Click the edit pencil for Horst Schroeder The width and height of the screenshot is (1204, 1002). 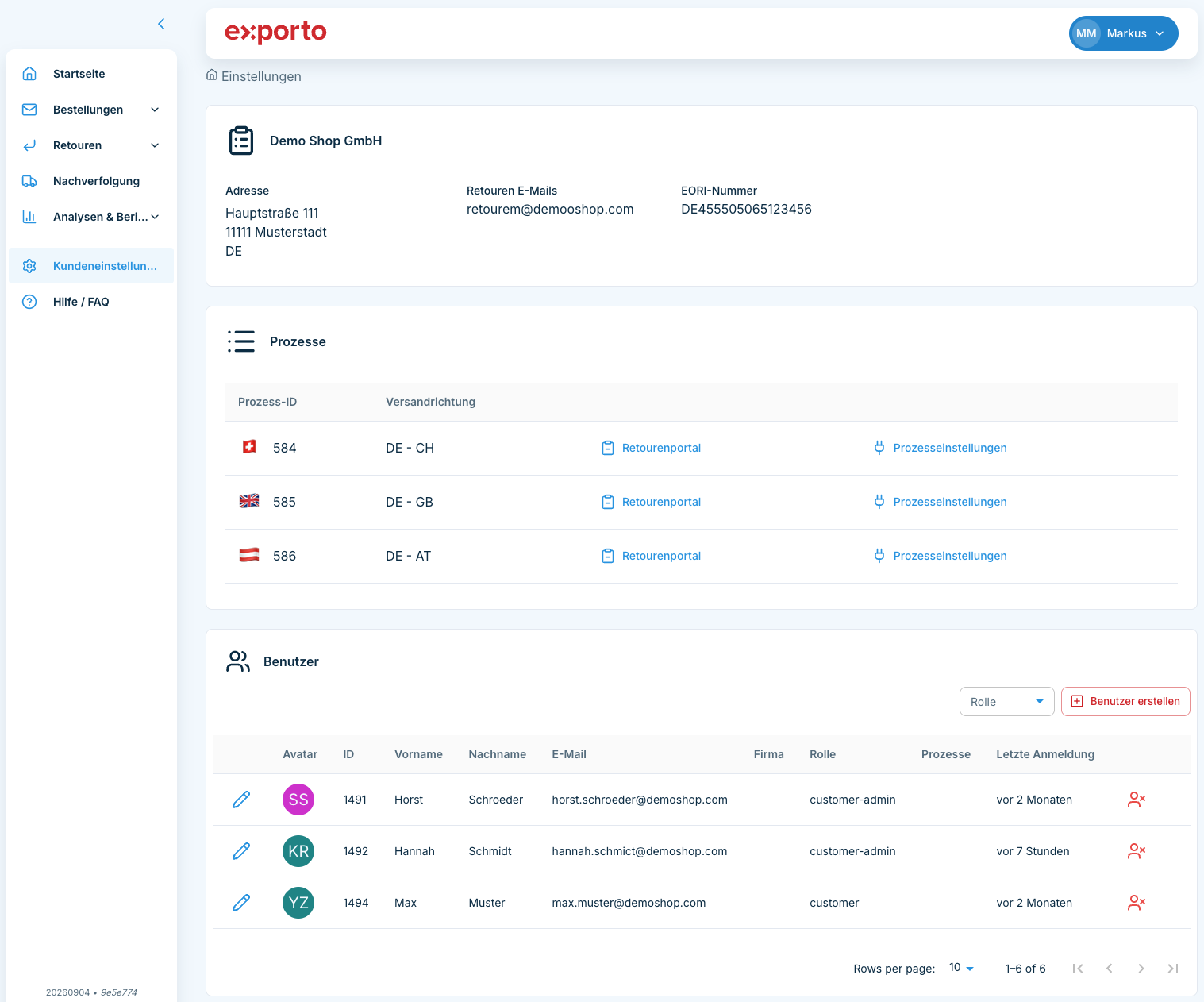pos(241,800)
